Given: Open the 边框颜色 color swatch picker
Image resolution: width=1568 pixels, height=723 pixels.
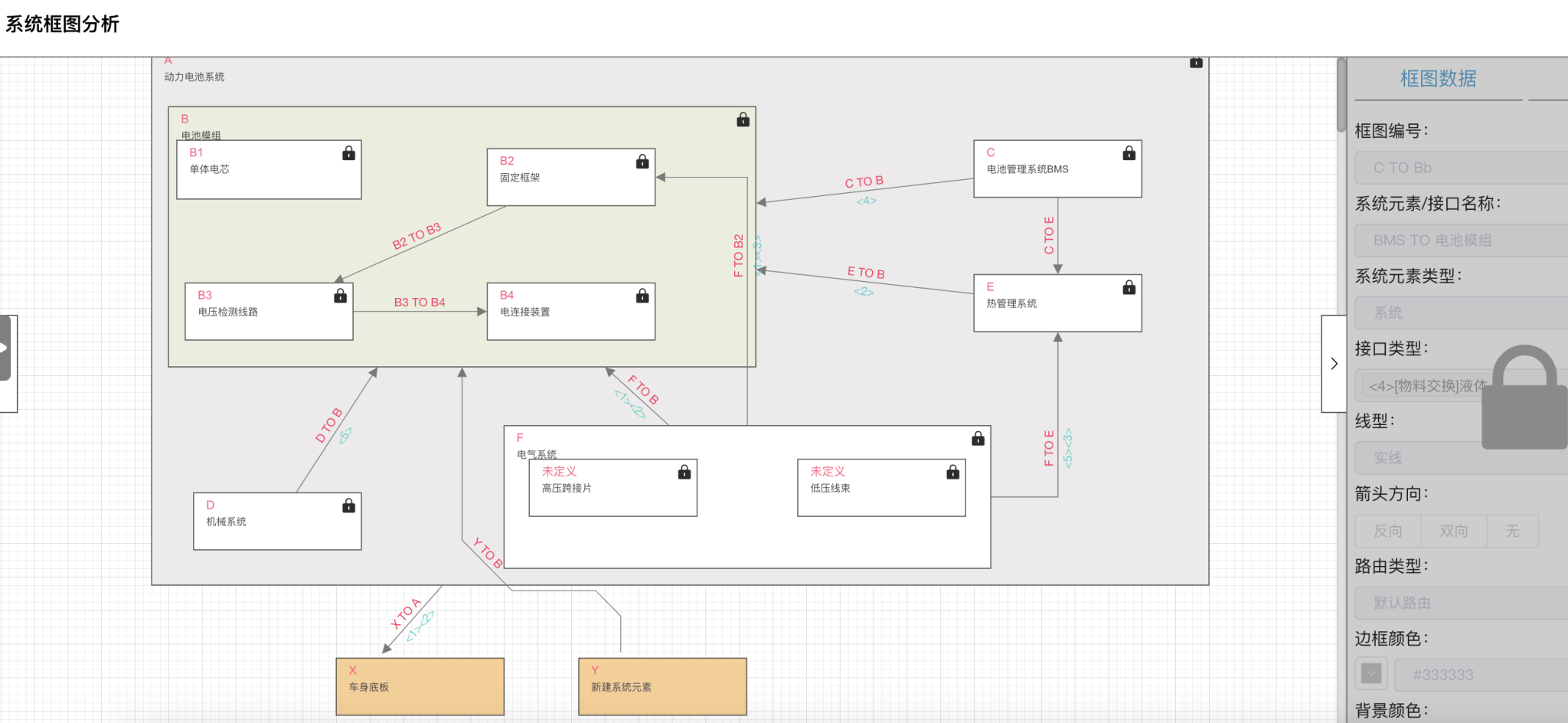Looking at the screenshot, I should pos(1371,674).
